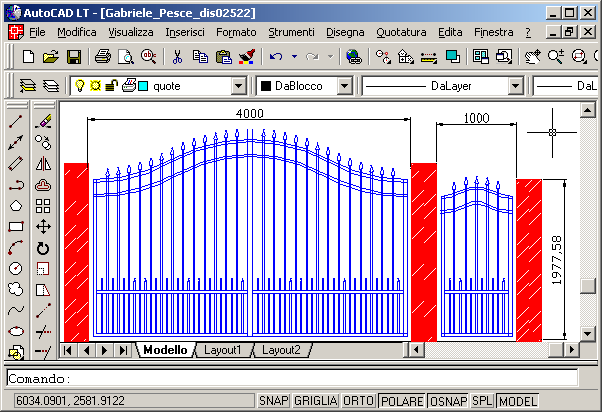Toggle OSNAP object snap

click(448, 401)
